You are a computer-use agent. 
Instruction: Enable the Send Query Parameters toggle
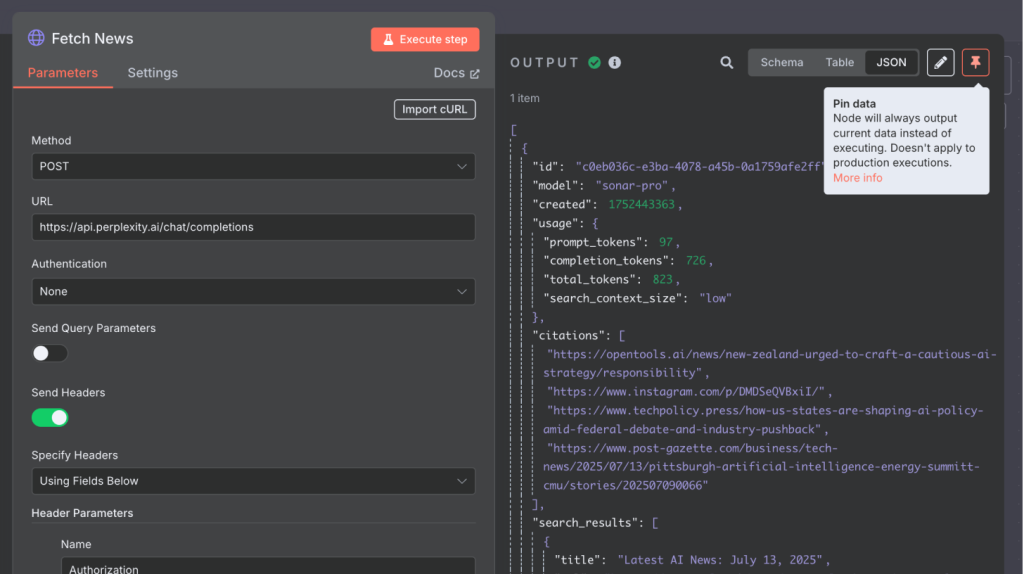50,353
